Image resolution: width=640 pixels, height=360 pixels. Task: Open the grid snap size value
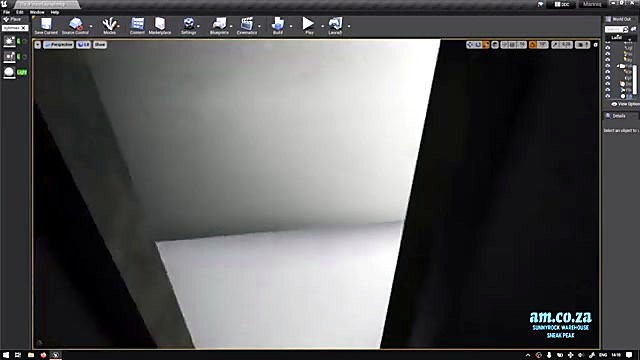[x=522, y=45]
